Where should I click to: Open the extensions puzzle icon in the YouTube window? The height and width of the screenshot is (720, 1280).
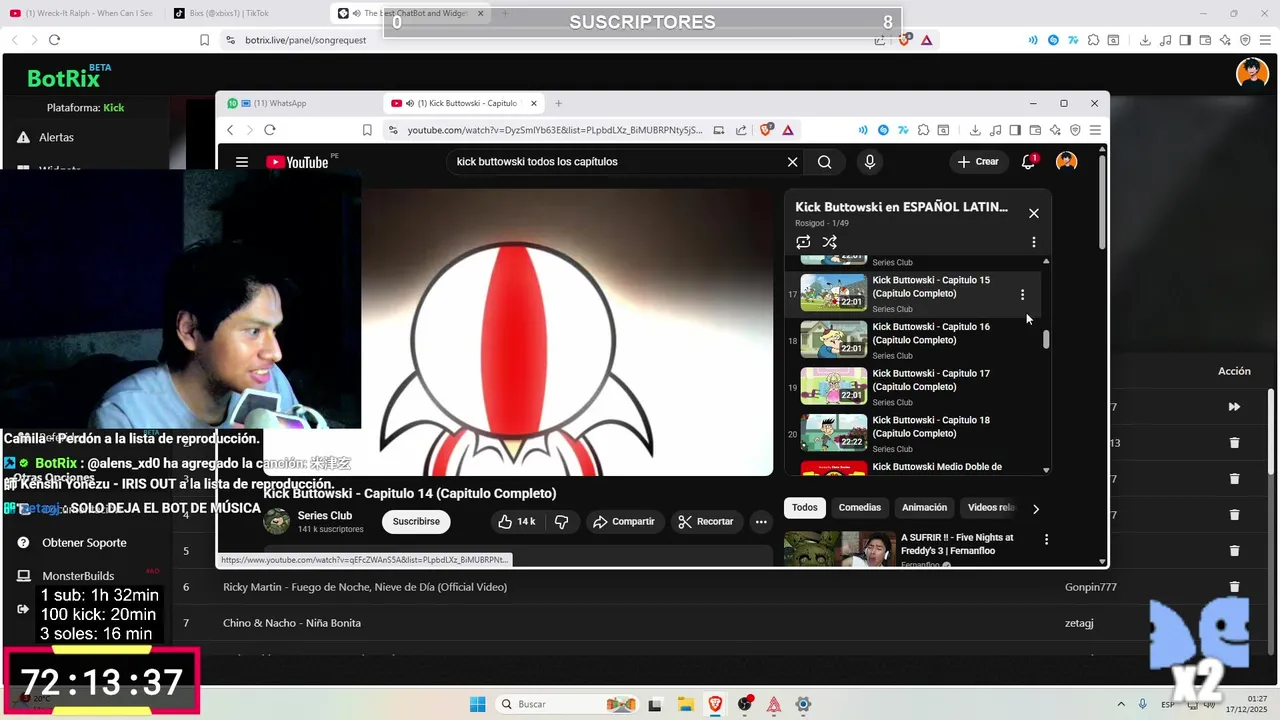(923, 130)
